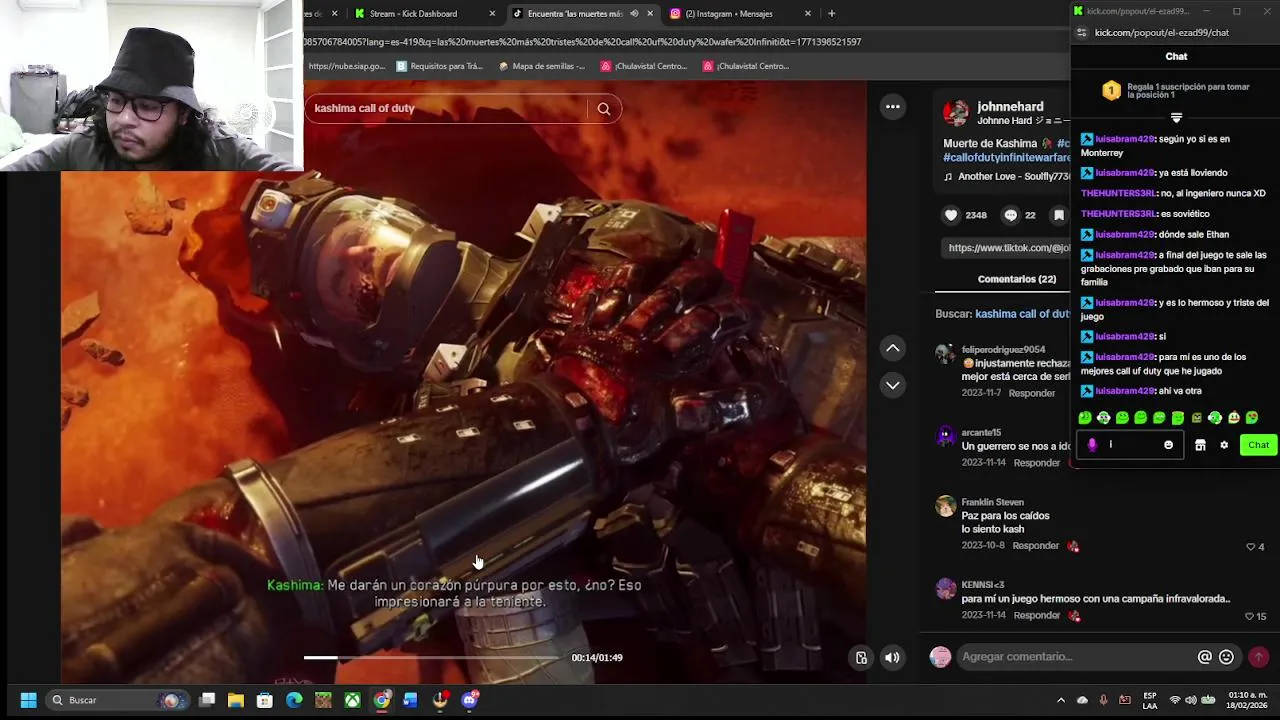Open Kick chat emote picker smiley
Viewport: 1280px width, 720px height.
pos(1168,445)
